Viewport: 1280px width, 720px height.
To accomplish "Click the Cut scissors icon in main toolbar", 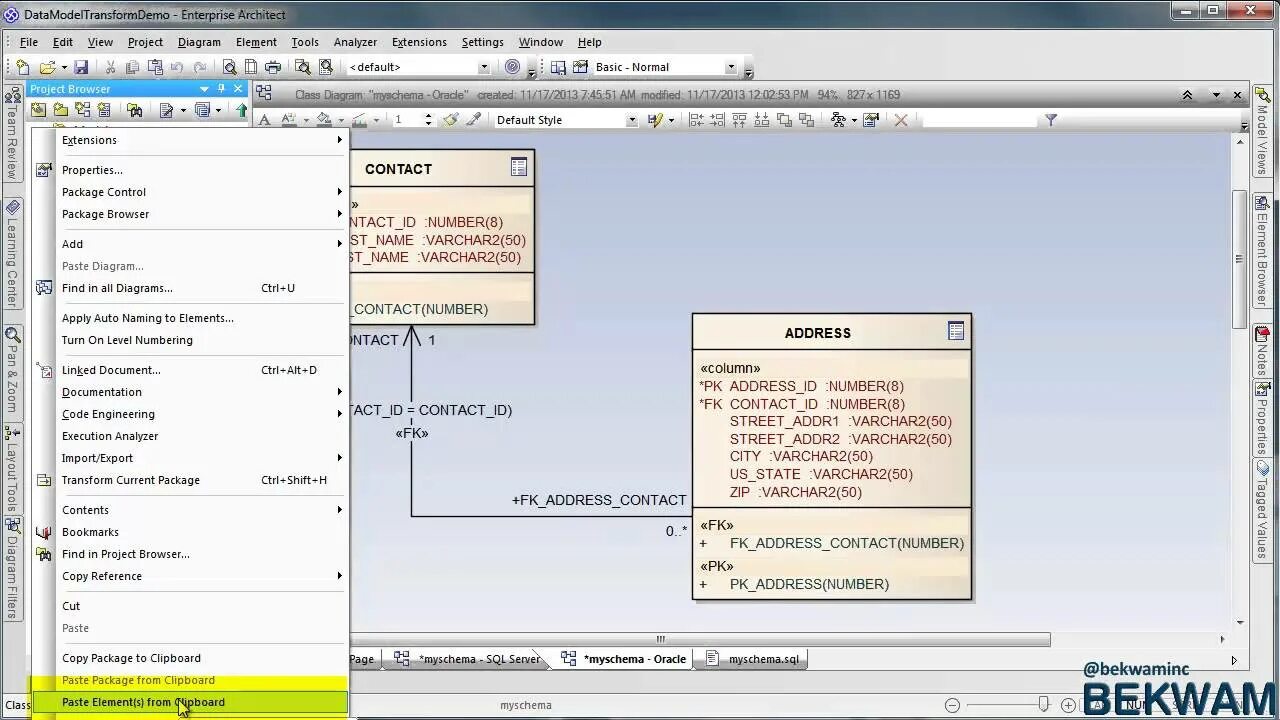I will click(x=110, y=67).
